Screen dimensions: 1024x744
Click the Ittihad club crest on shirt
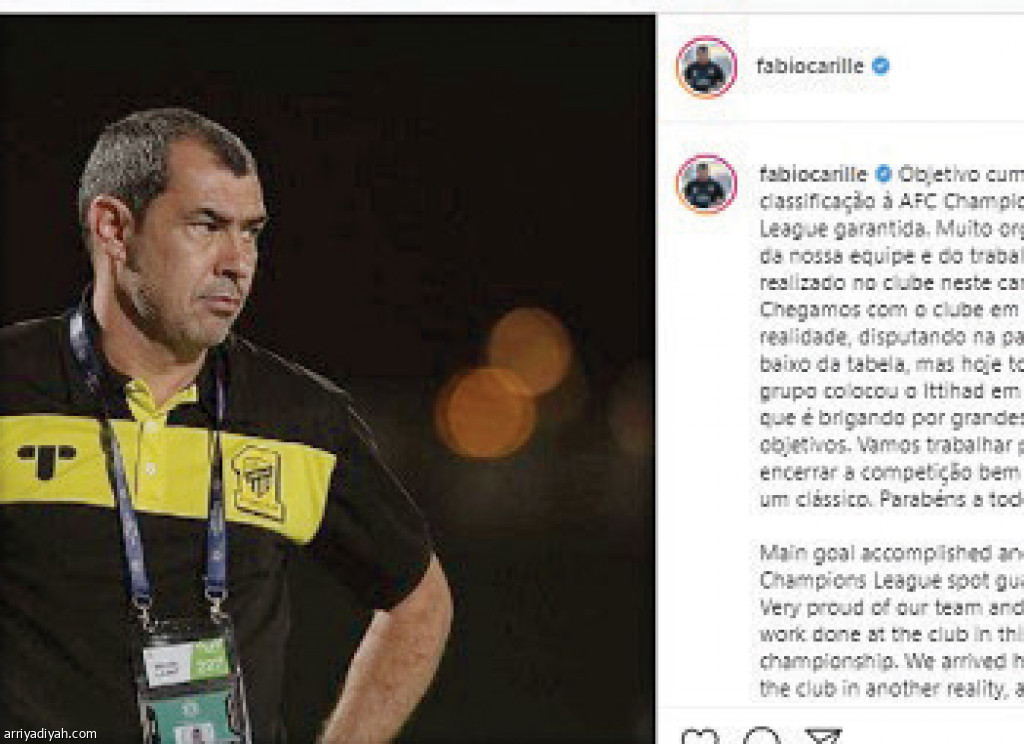click(x=258, y=483)
